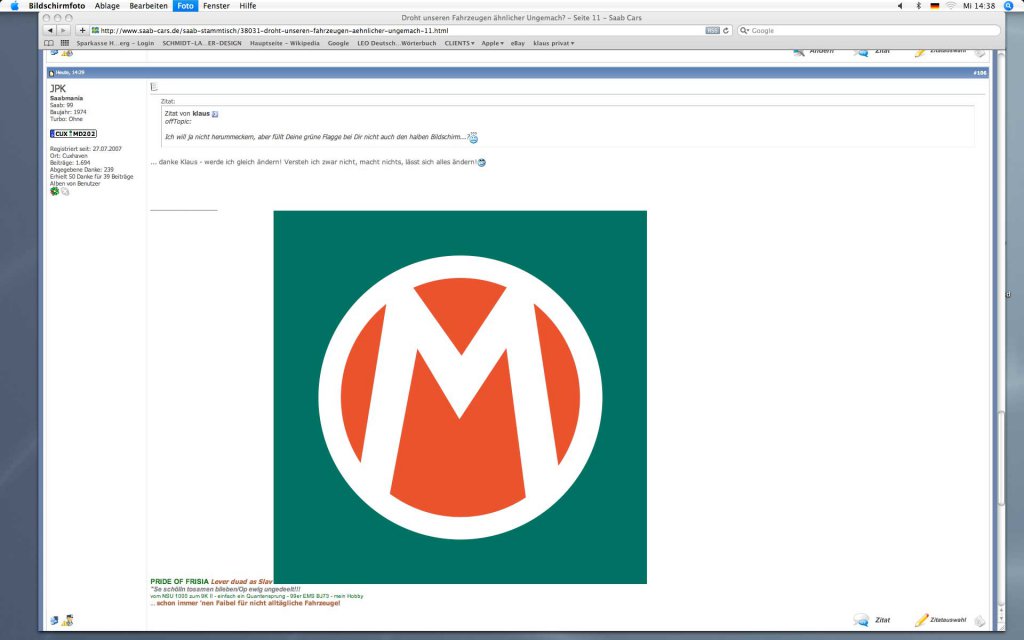This screenshot has width=1024, height=640.
Task: Go back with the Safari back arrow
Action: click(x=50, y=31)
